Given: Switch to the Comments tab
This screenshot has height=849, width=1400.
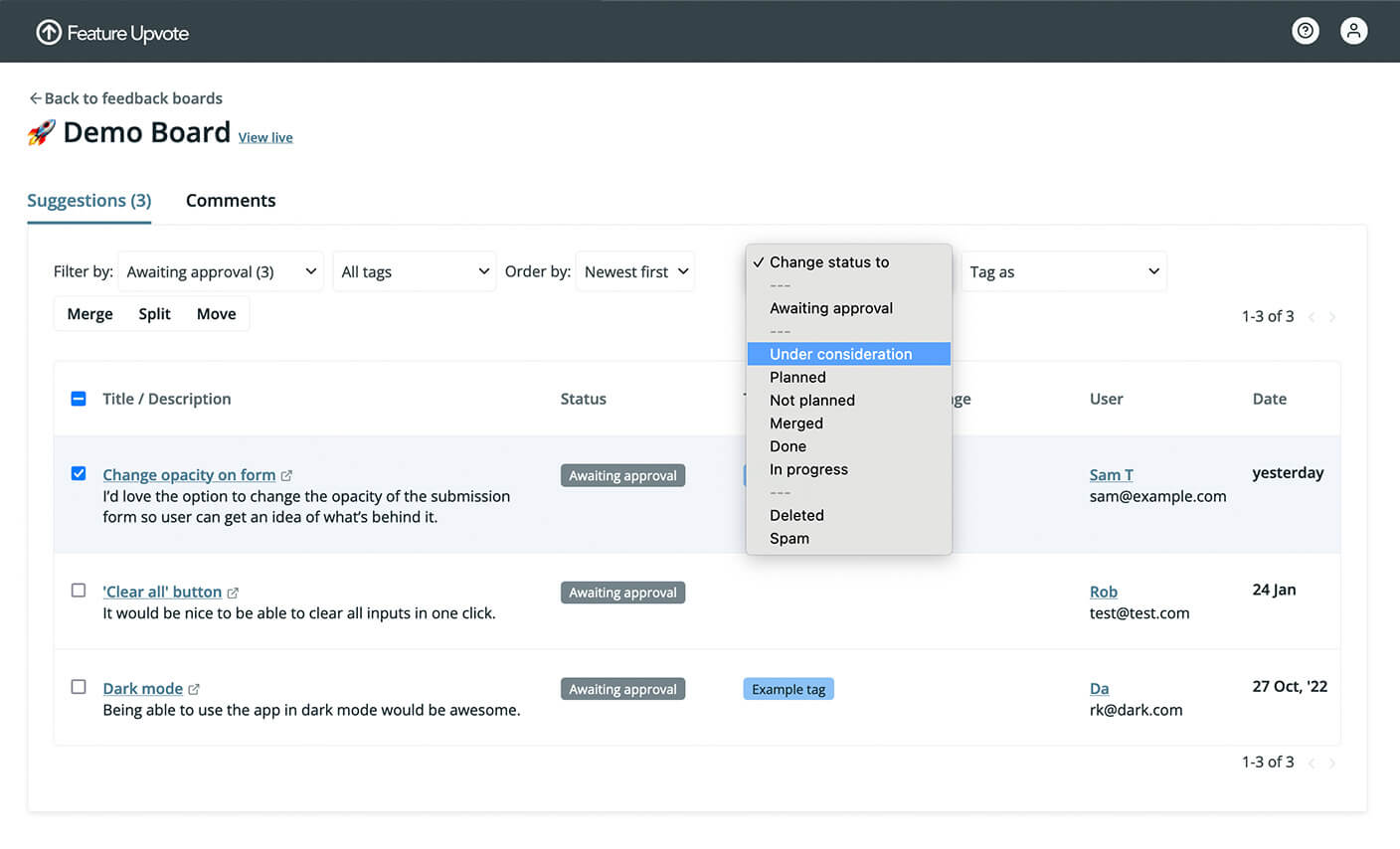Looking at the screenshot, I should [231, 201].
